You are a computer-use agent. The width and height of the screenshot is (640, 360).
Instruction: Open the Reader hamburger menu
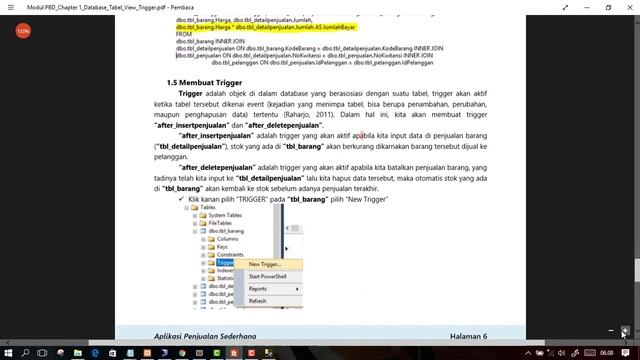click(x=11, y=7)
